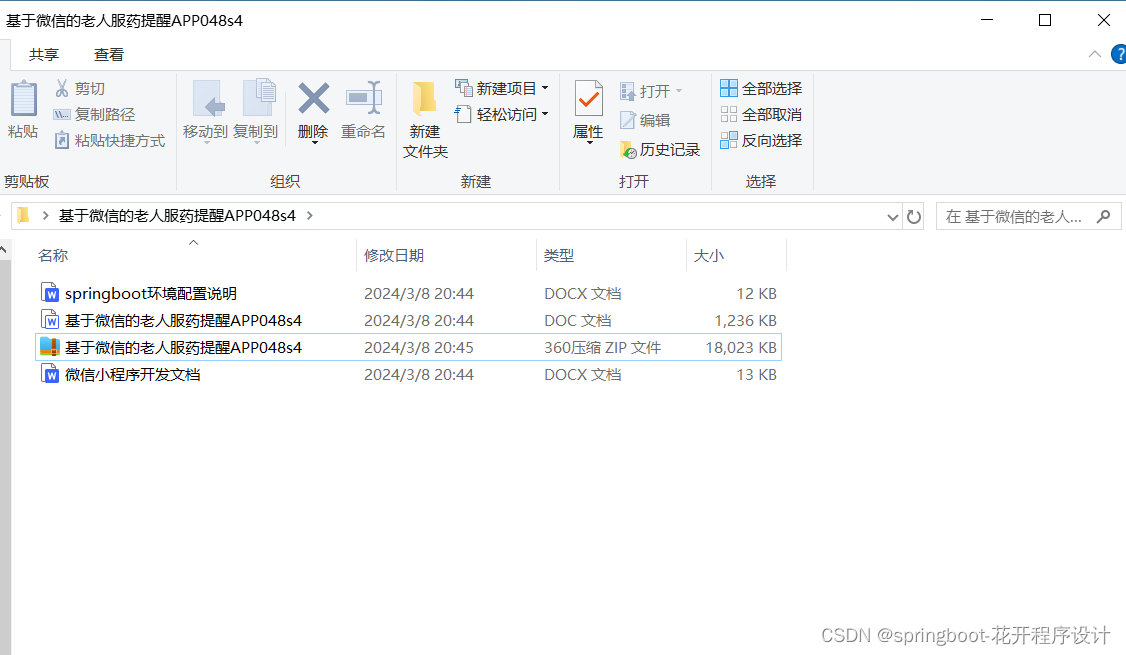The width and height of the screenshot is (1126, 655).
Task: Expand the Open command dropdown arrow
Action: coord(679,91)
